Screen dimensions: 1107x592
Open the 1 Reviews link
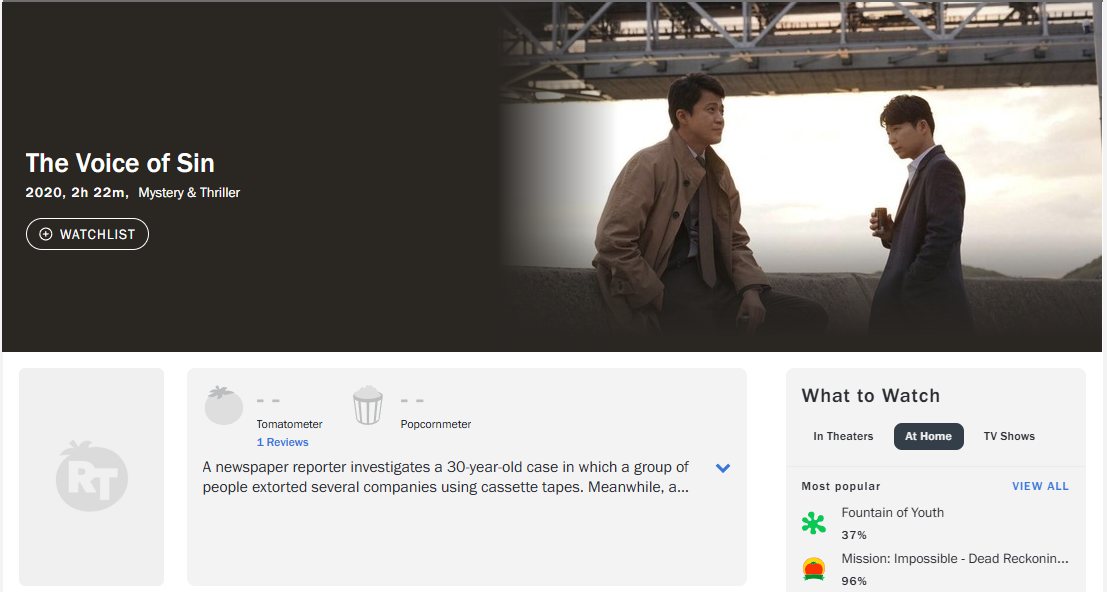pyautogui.click(x=282, y=442)
